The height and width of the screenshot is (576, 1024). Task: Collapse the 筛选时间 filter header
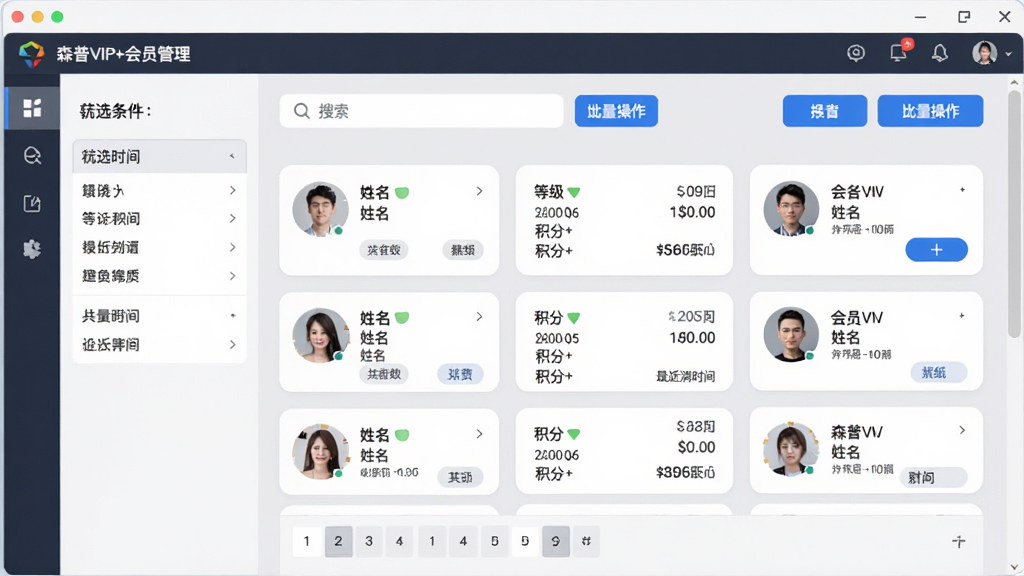pos(159,157)
